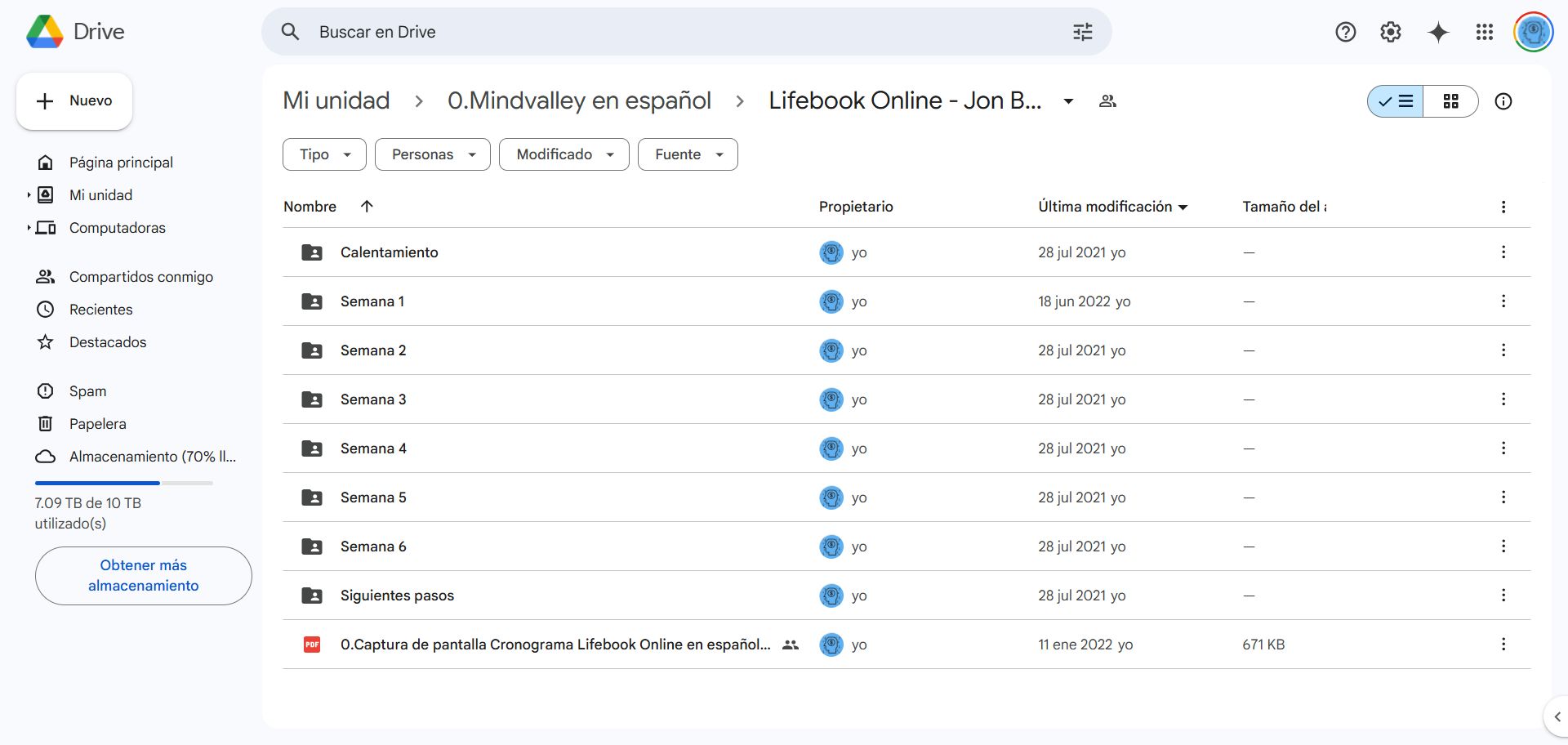Expand the Mi unidad tree arrow
This screenshot has width=1568, height=745.
pos(29,195)
